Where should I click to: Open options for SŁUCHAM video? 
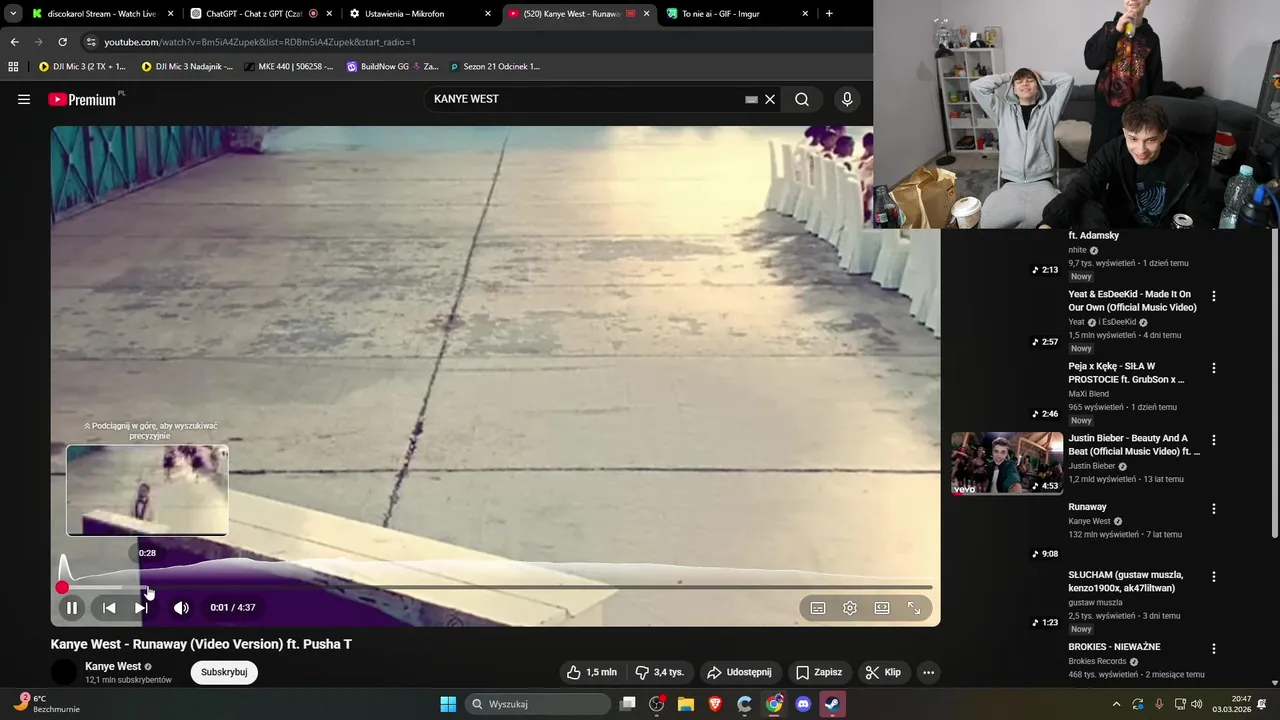pyautogui.click(x=1214, y=577)
